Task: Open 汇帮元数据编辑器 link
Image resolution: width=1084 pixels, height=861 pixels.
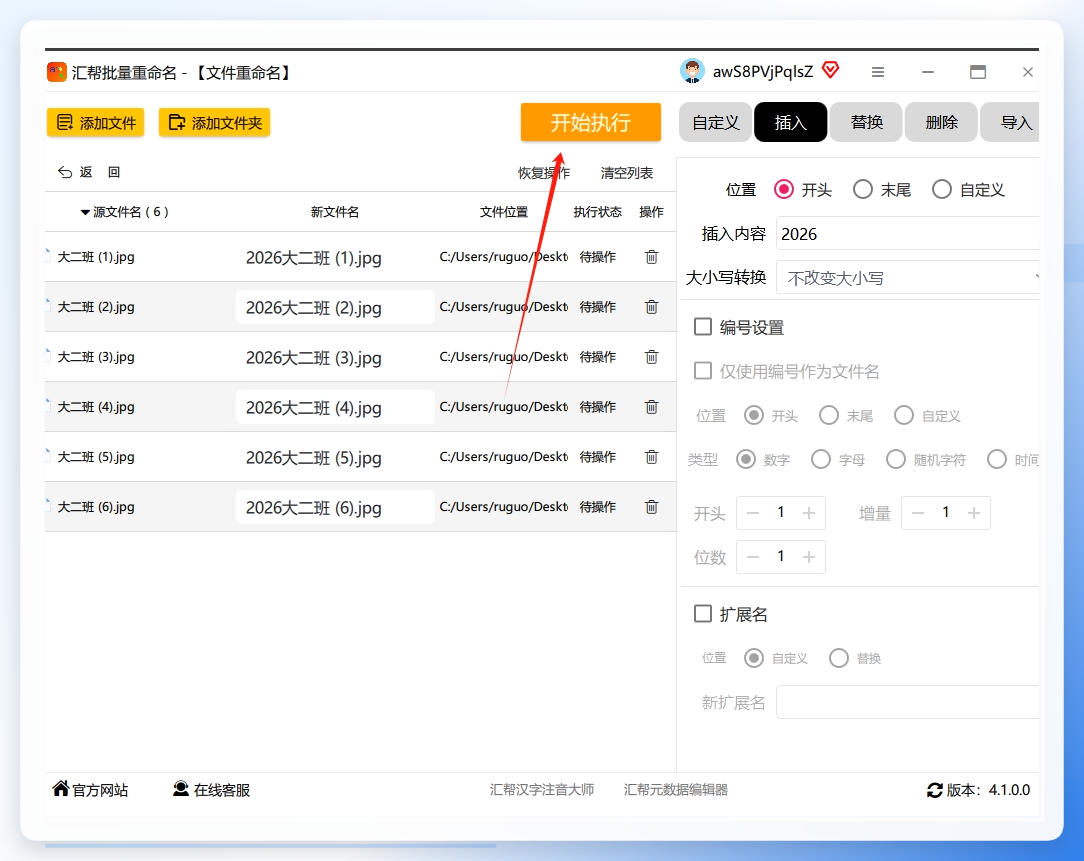Action: pyautogui.click(x=675, y=790)
